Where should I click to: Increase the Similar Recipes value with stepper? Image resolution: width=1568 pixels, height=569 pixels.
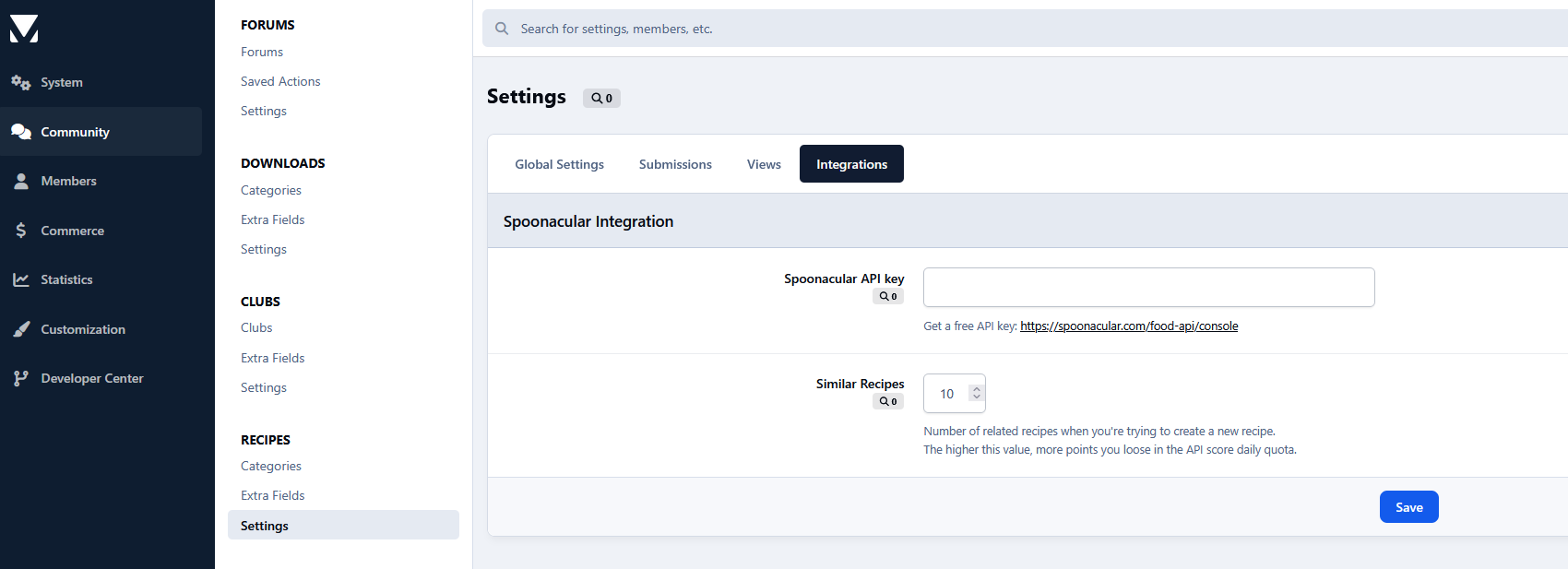coord(977,389)
